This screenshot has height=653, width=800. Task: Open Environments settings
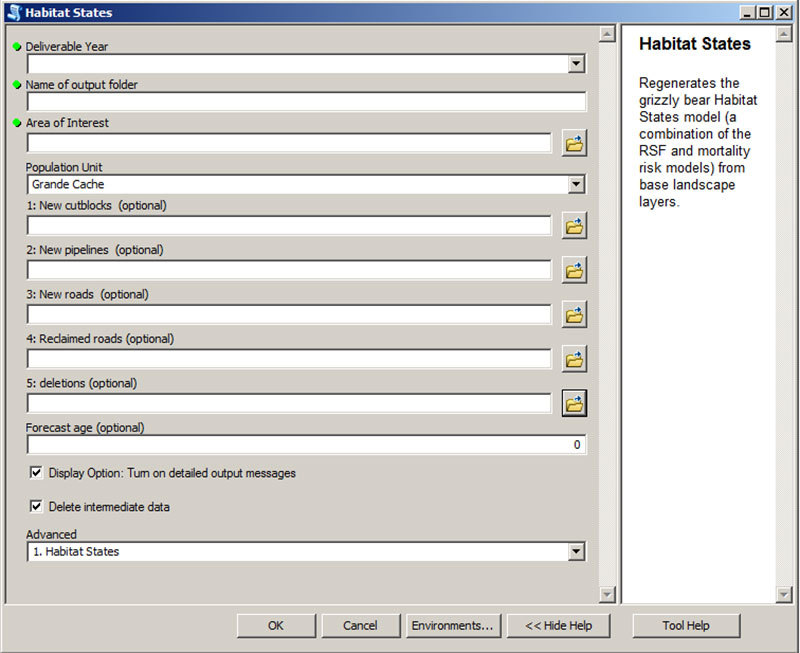(x=453, y=625)
